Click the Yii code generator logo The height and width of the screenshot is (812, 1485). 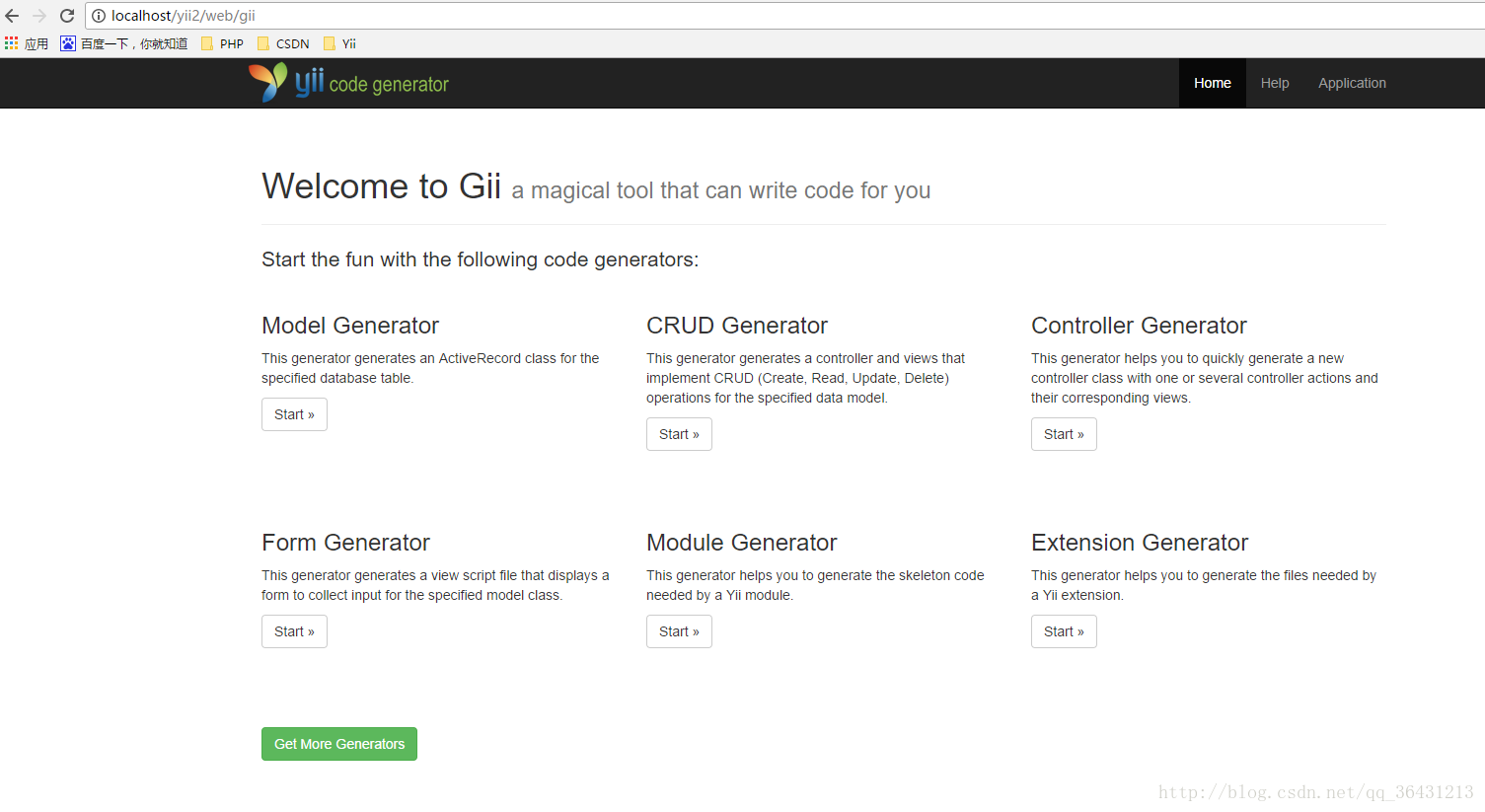348,83
